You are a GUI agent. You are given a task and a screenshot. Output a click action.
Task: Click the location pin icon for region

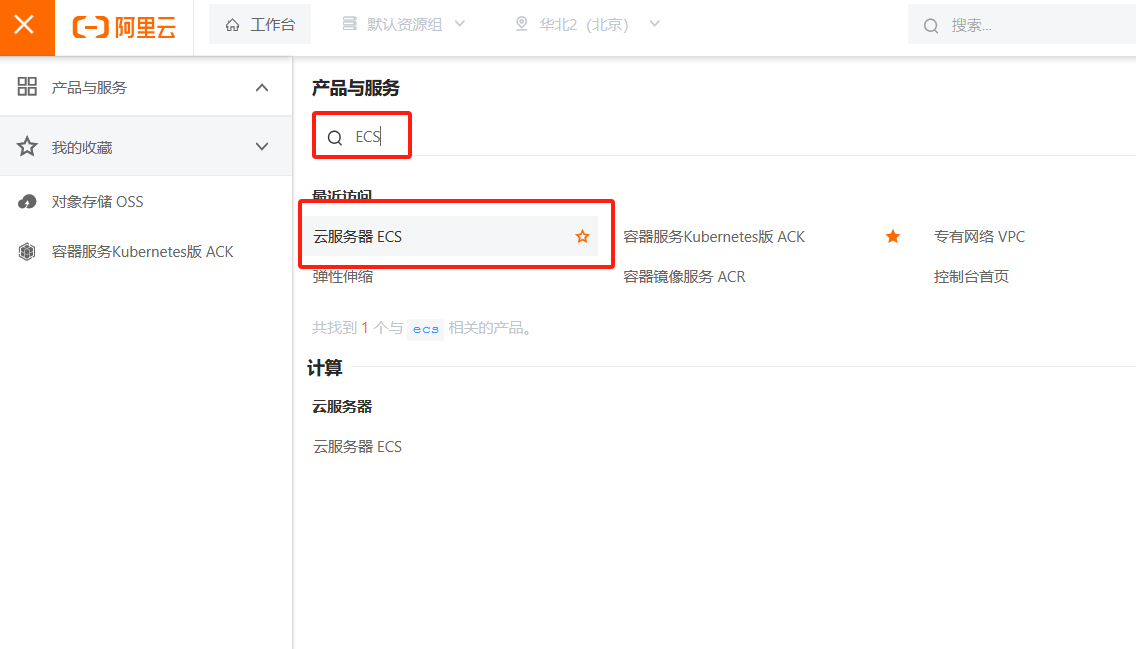[x=521, y=24]
